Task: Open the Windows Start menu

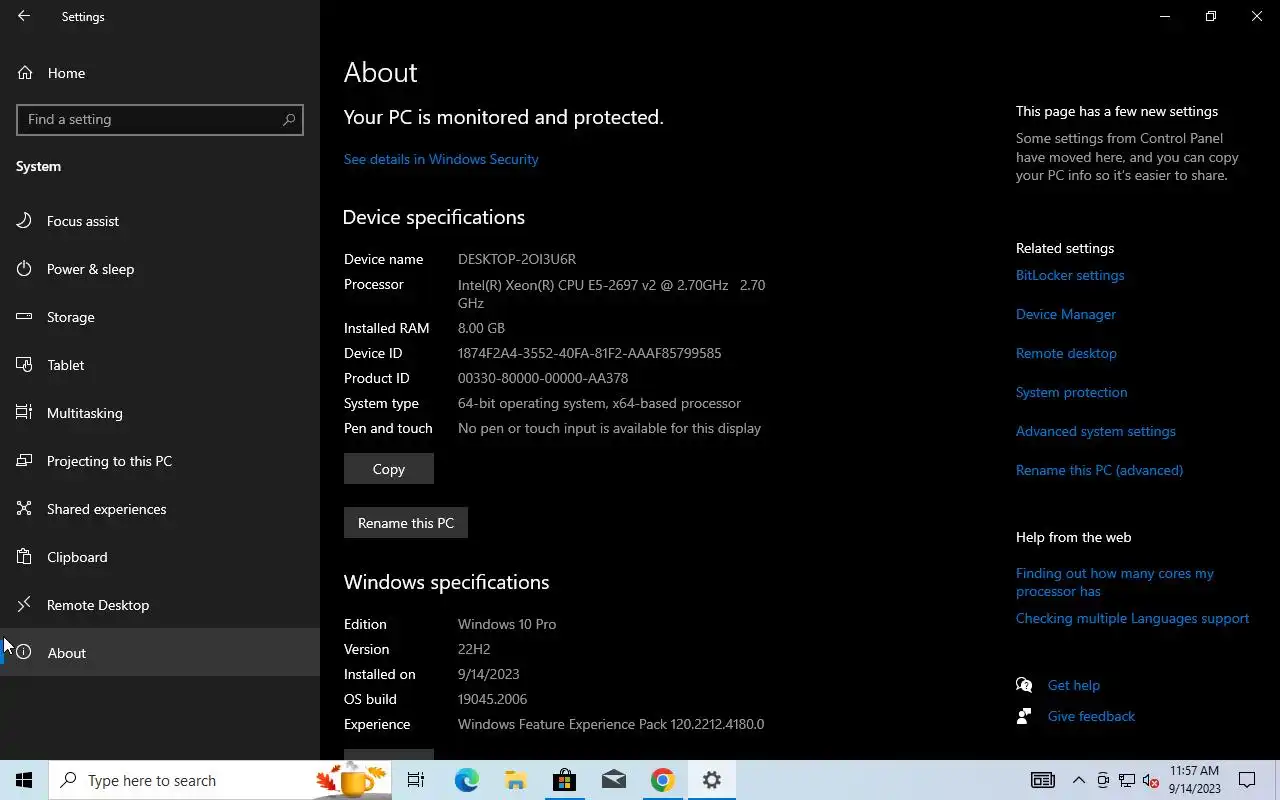Action: (24, 780)
